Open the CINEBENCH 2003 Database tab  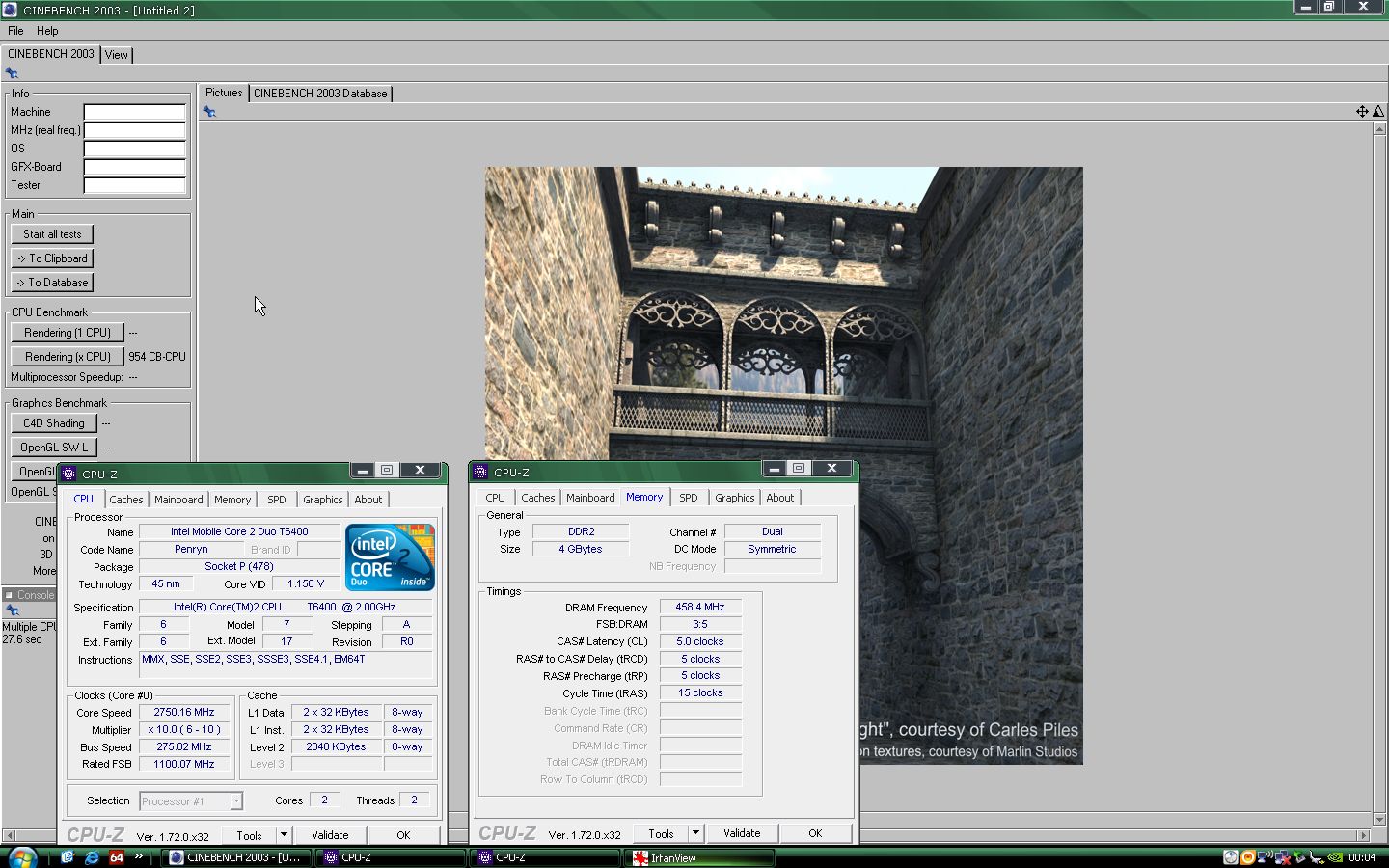pos(320,94)
